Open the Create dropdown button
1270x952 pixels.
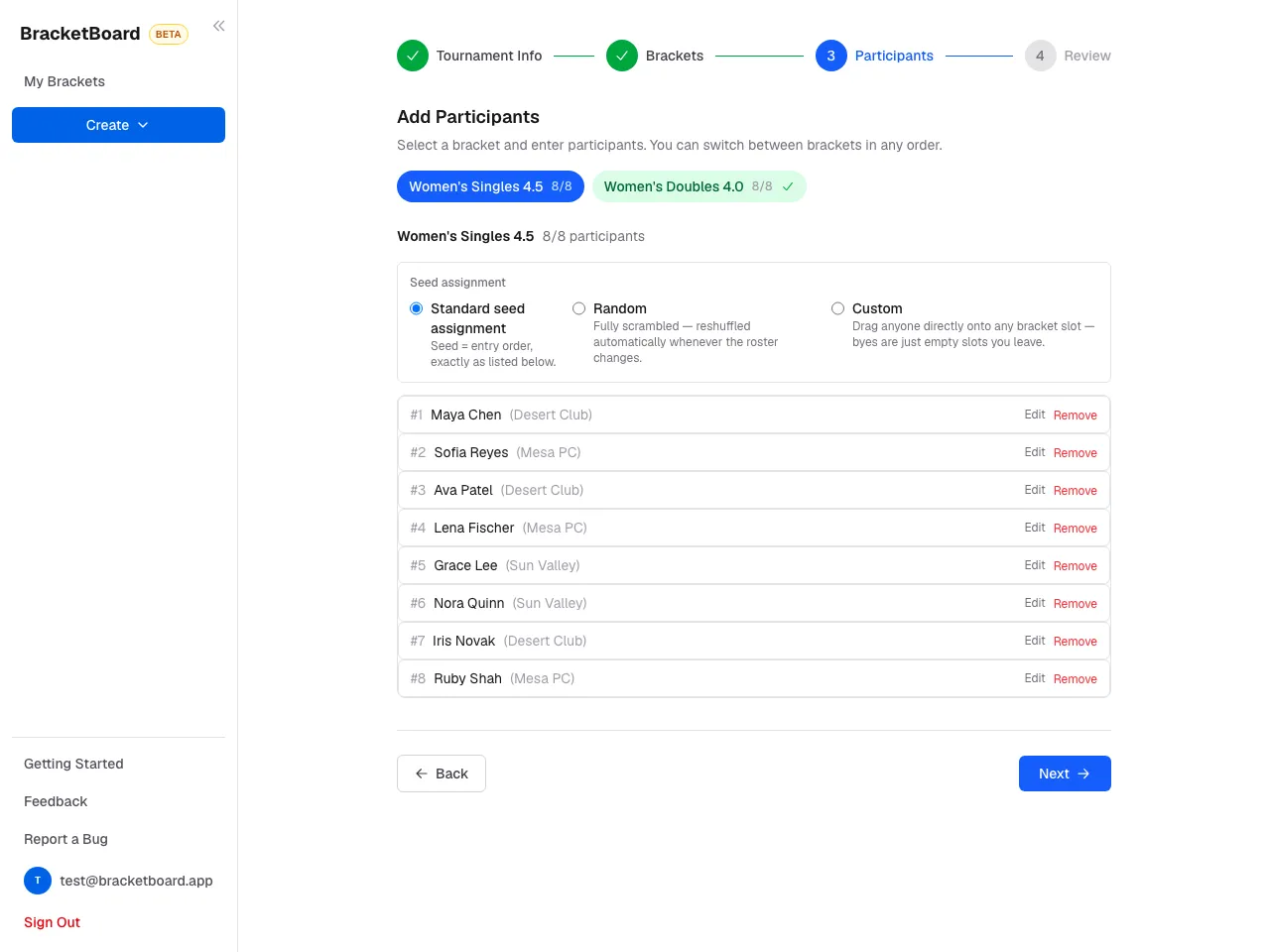(x=118, y=125)
